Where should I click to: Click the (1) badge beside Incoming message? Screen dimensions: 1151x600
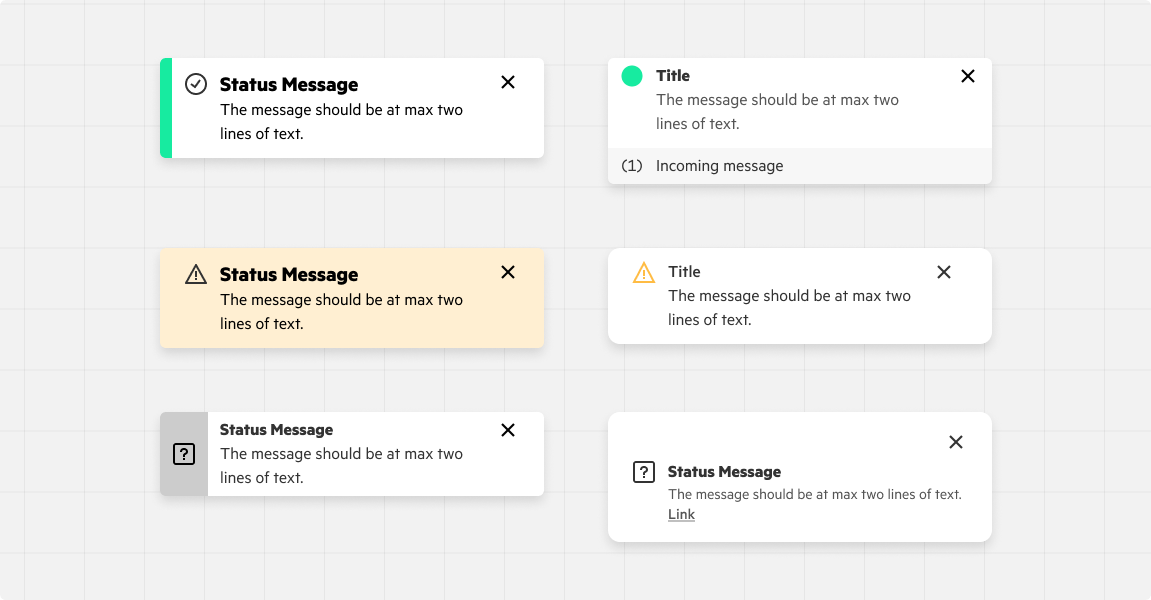(631, 166)
